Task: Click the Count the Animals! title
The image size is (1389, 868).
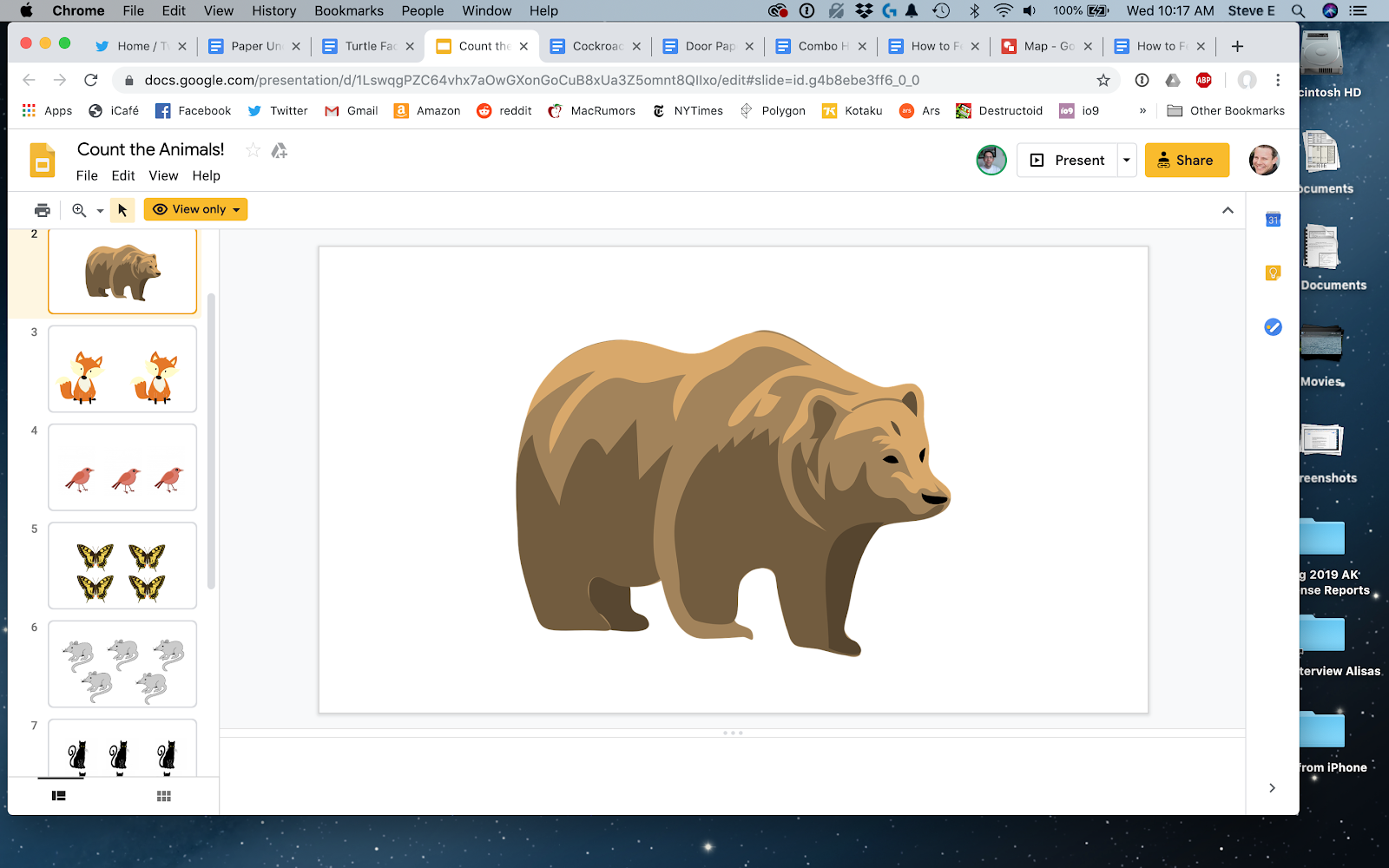Action: 151,149
